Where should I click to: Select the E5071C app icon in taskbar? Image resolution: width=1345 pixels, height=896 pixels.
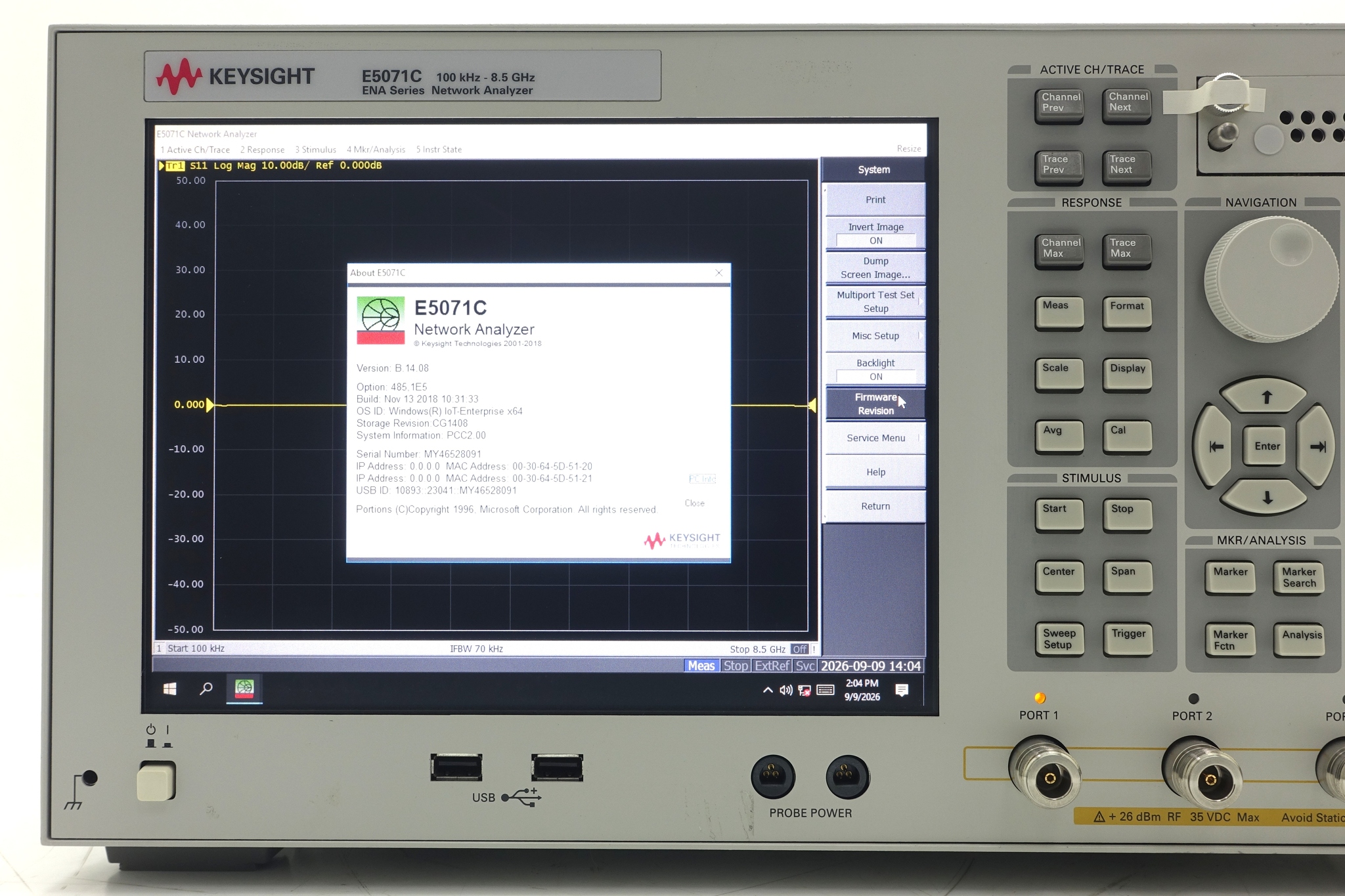pyautogui.click(x=244, y=689)
